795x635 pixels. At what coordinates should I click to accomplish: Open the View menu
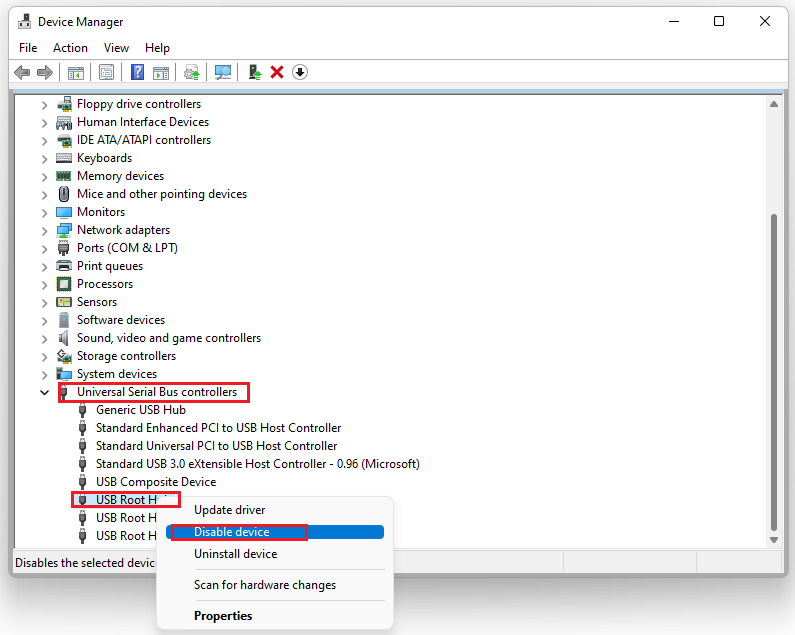116,48
